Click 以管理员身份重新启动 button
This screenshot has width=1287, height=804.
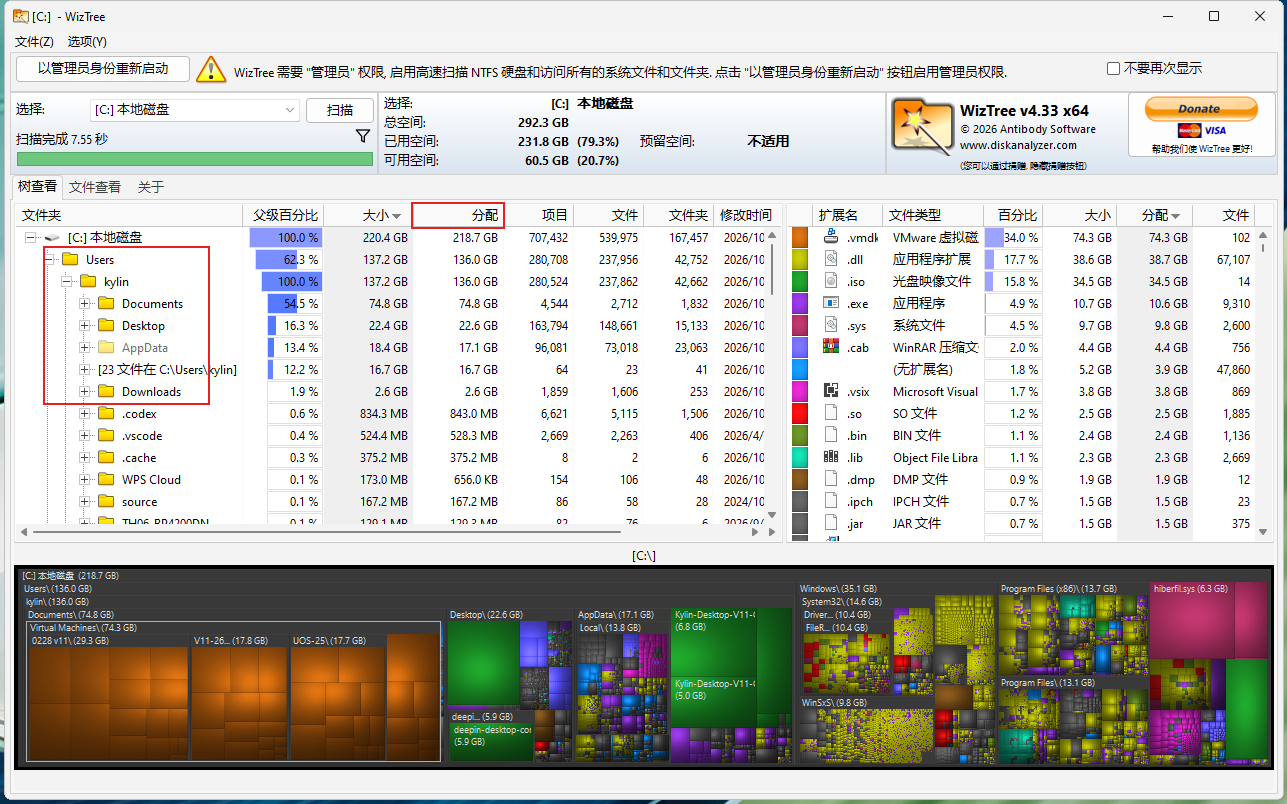[x=102, y=68]
